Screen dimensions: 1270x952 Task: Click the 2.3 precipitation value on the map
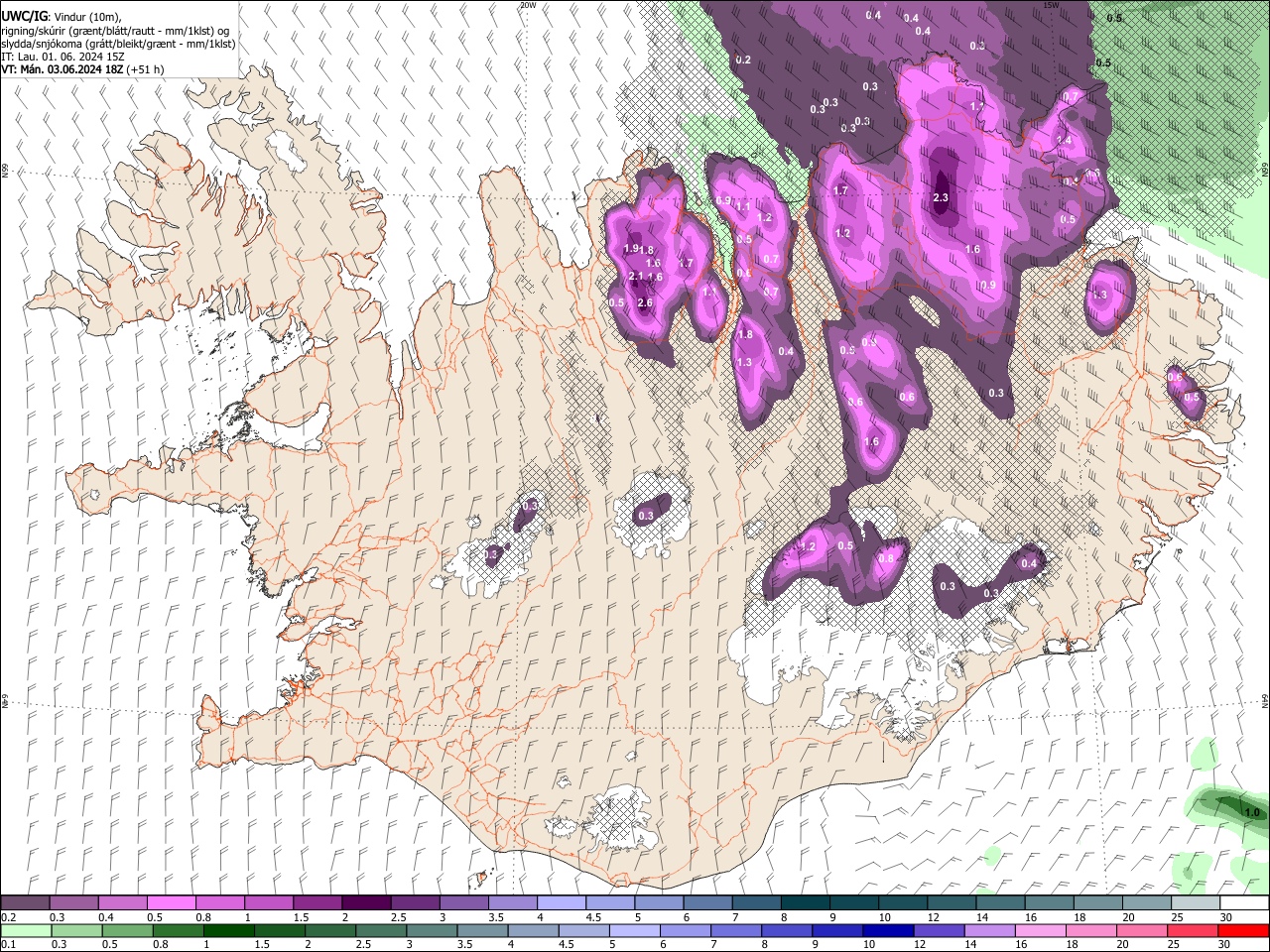[x=942, y=198]
